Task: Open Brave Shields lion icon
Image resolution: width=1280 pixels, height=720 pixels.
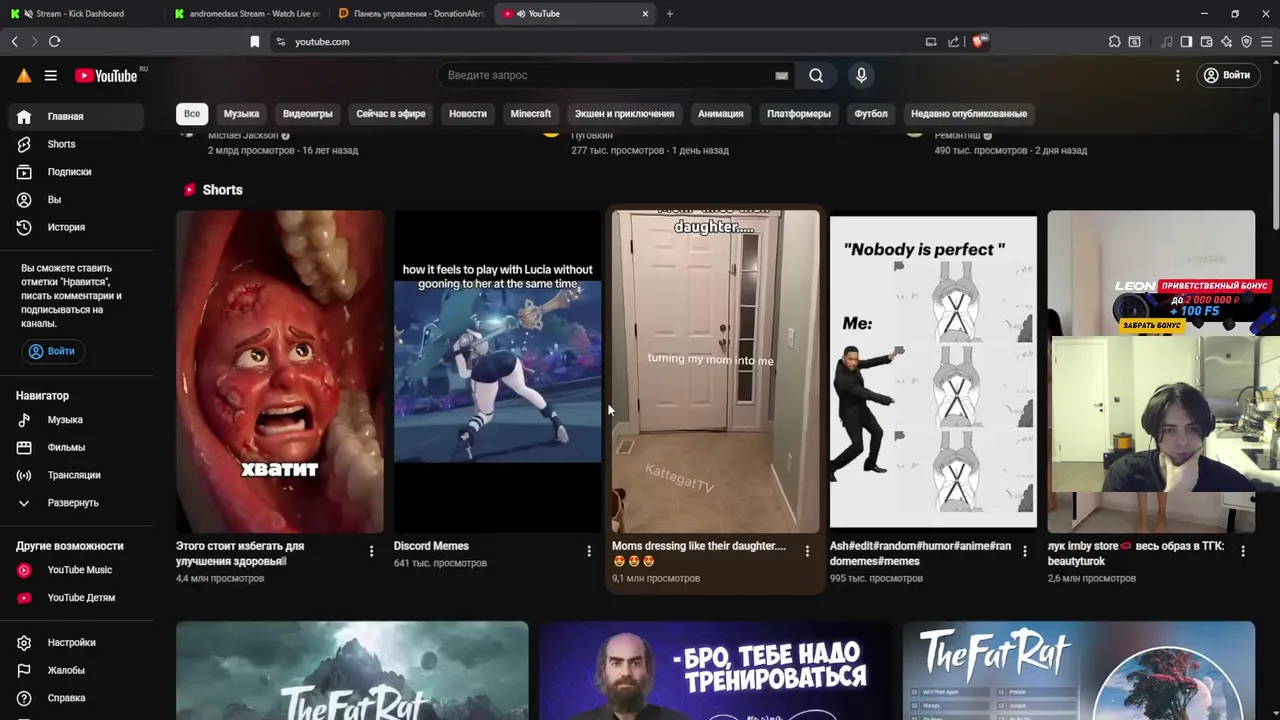Action: click(x=979, y=41)
